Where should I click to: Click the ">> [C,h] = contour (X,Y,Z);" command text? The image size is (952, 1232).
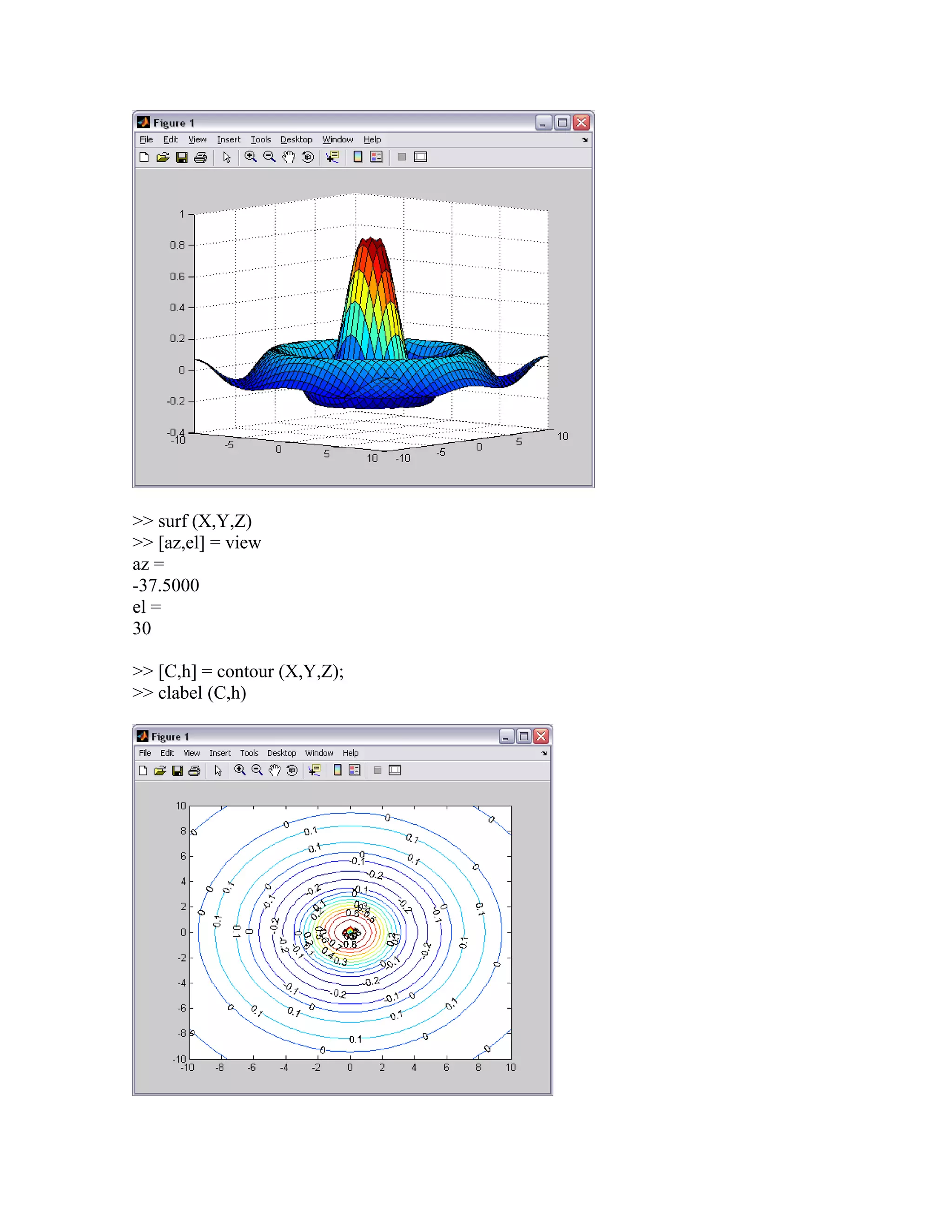pos(238,671)
